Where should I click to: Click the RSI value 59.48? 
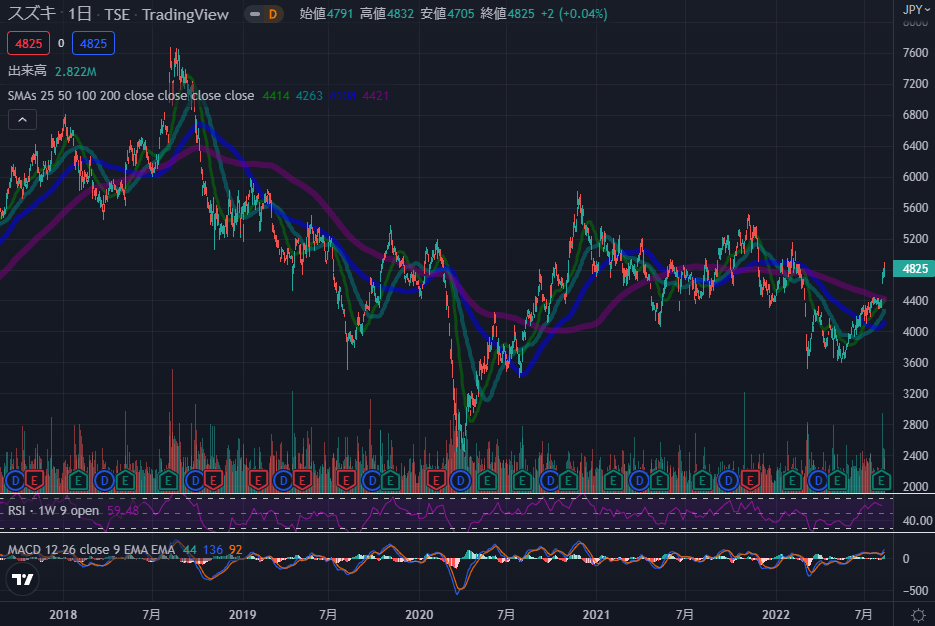(123, 511)
